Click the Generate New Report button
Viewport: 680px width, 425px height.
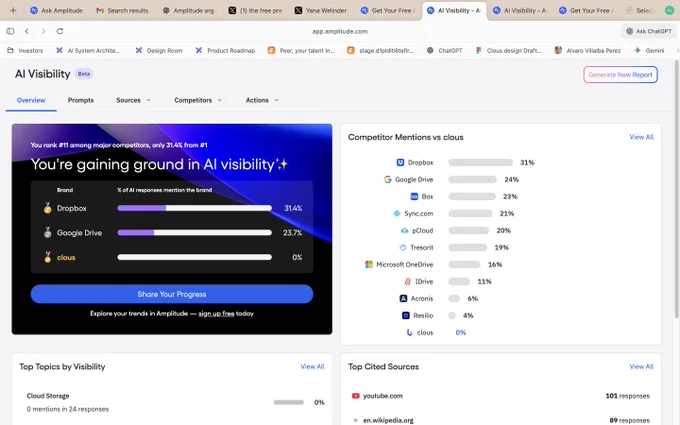[620, 75]
